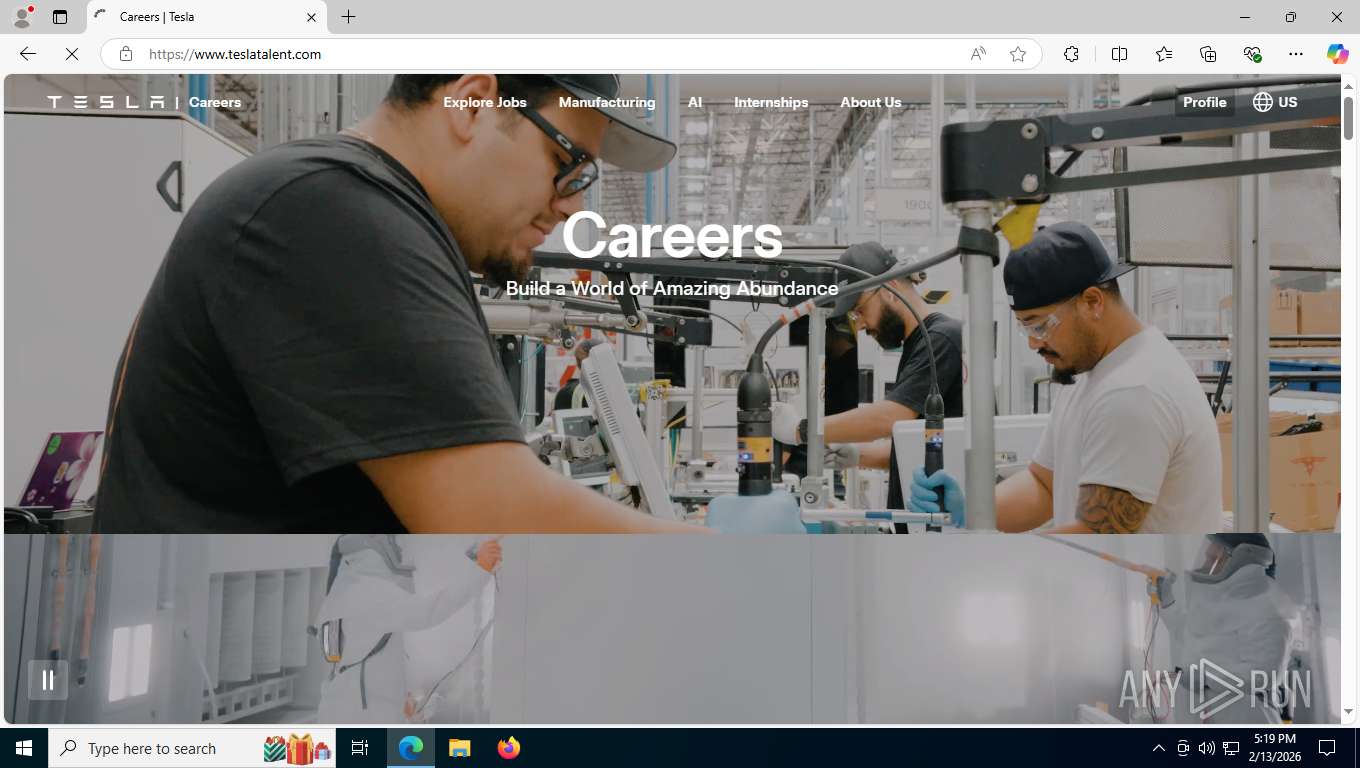Open the Manufacturing menu item
Image resolution: width=1360 pixels, height=768 pixels.
(607, 102)
